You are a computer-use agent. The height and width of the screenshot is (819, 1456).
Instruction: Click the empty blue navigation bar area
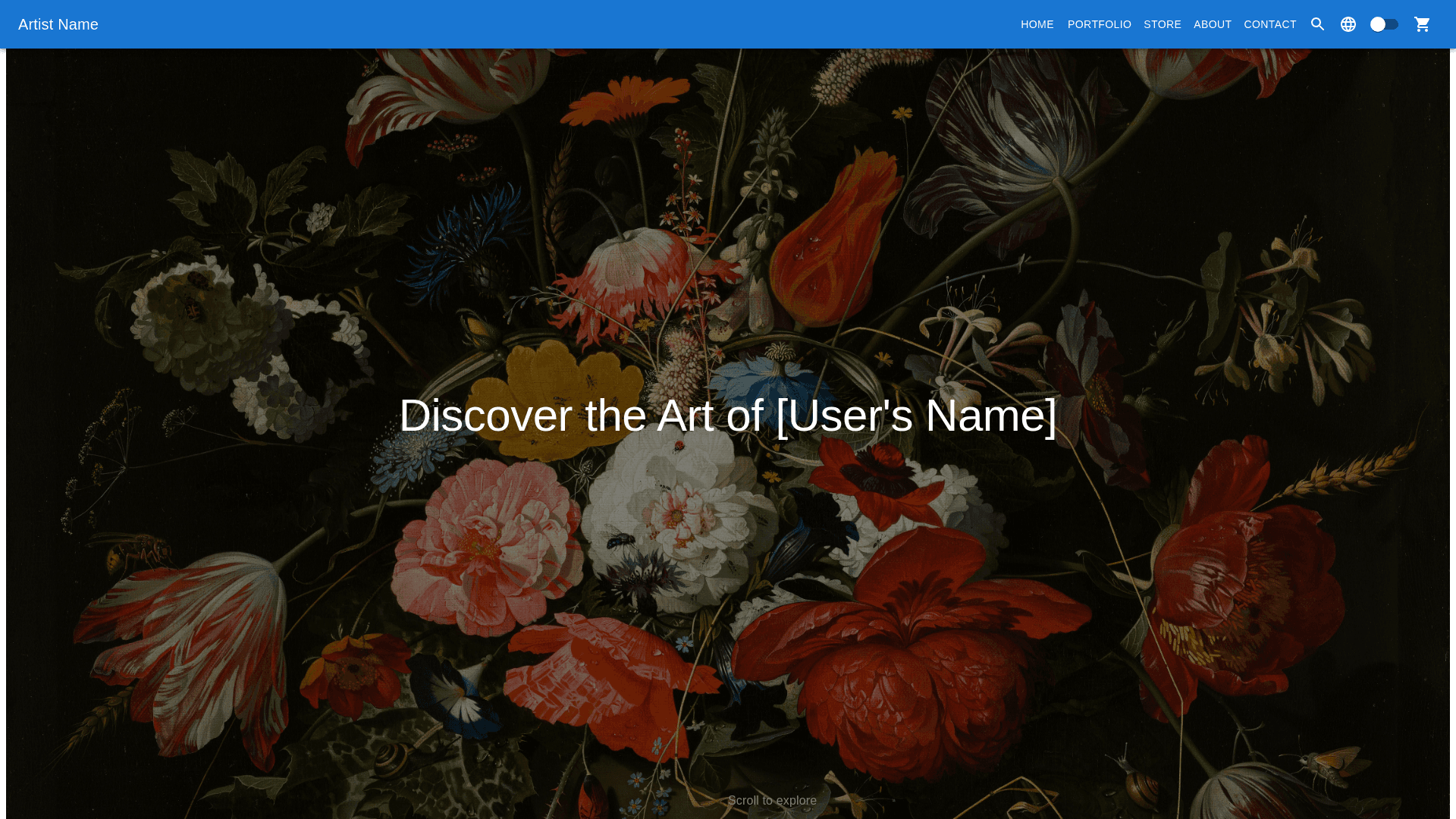pos(531,24)
